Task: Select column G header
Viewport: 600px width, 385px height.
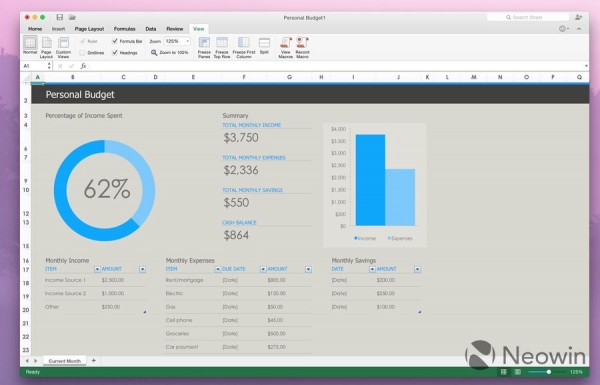Action: [289, 77]
